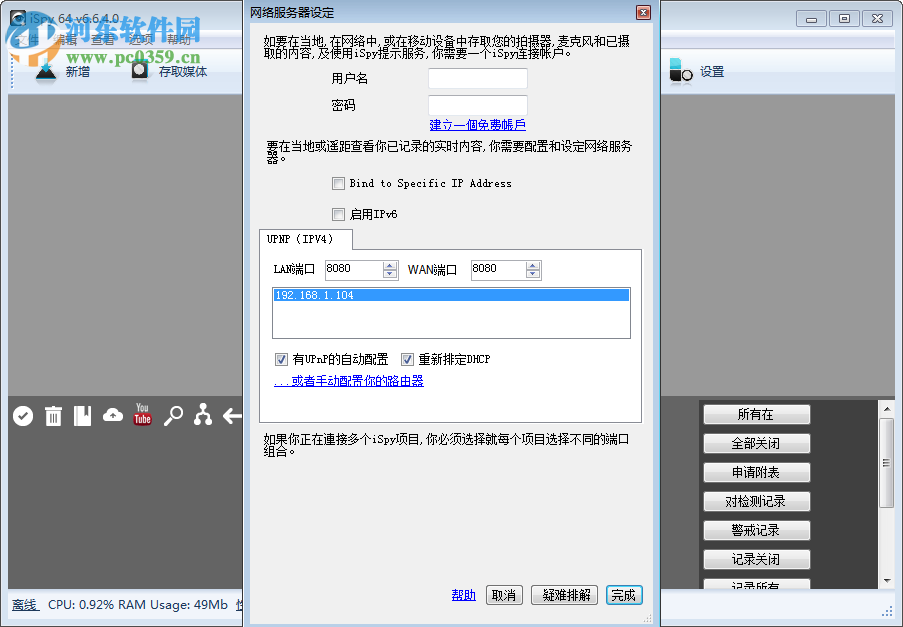Enable Bind to Specific IP Address

pyautogui.click(x=339, y=183)
